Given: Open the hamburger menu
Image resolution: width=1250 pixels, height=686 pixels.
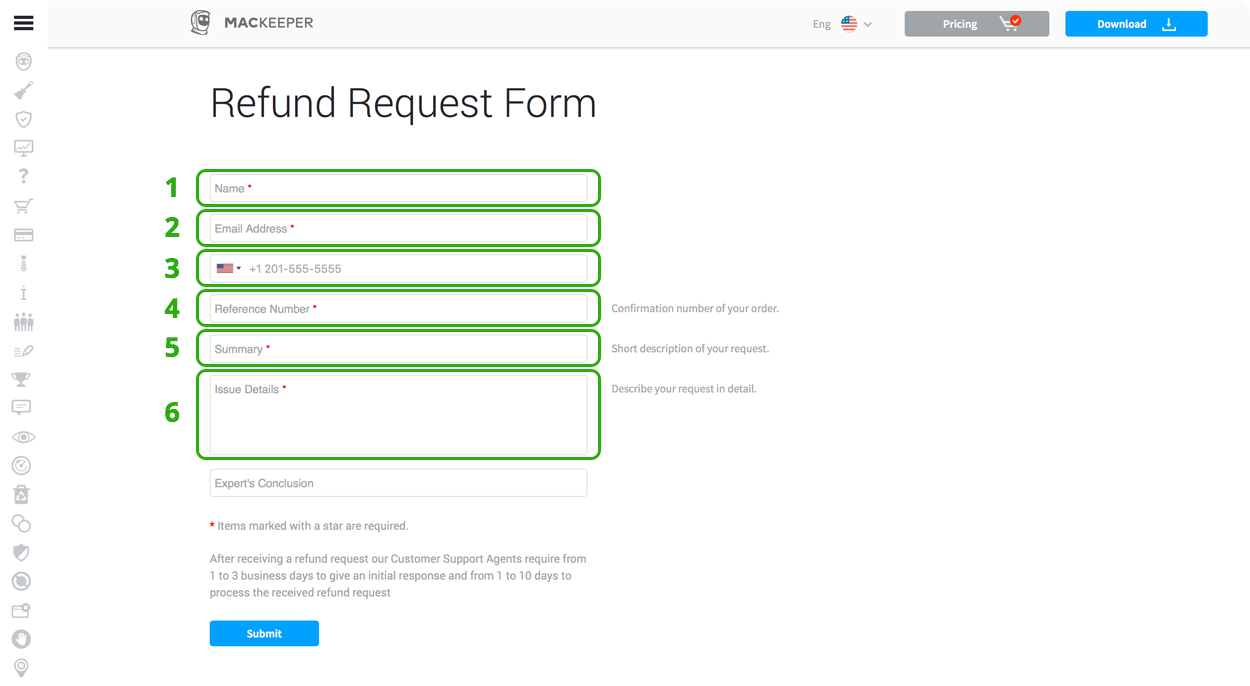Looking at the screenshot, I should tap(23, 23).
